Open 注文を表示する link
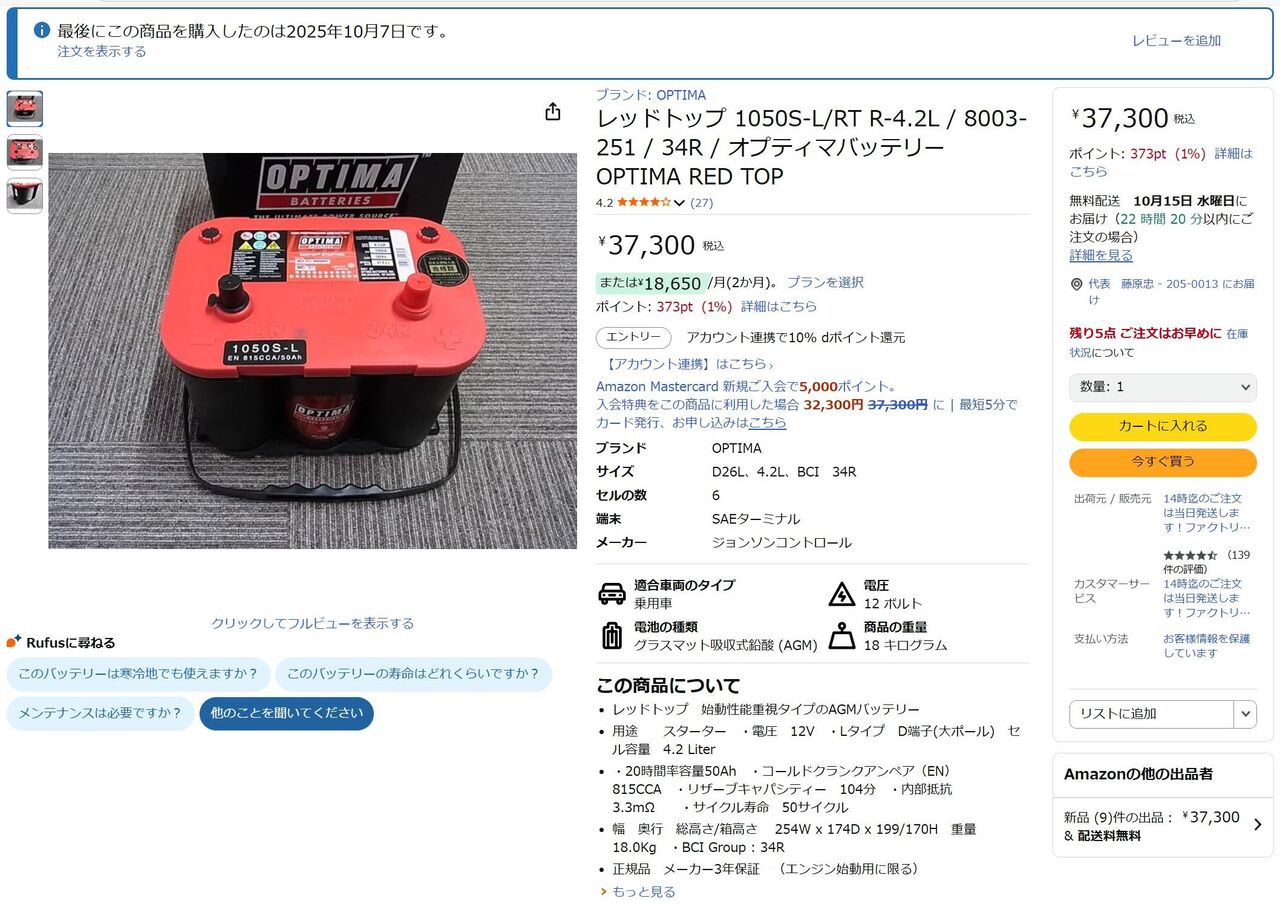 101,51
